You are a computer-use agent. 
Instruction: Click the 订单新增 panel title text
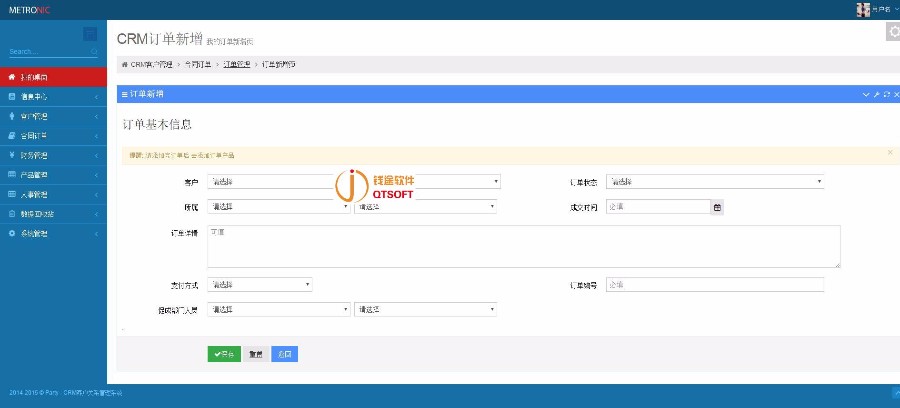pos(146,94)
